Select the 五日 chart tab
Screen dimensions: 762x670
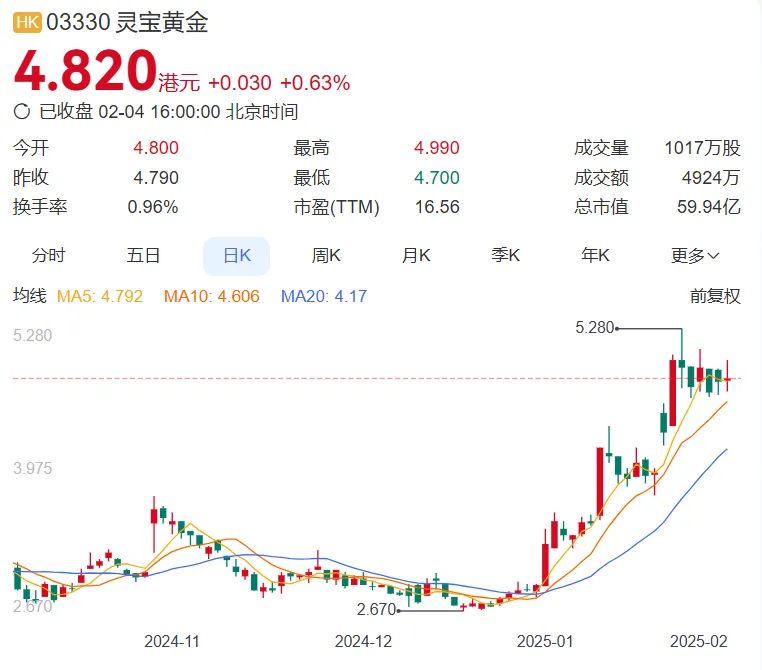(x=143, y=255)
